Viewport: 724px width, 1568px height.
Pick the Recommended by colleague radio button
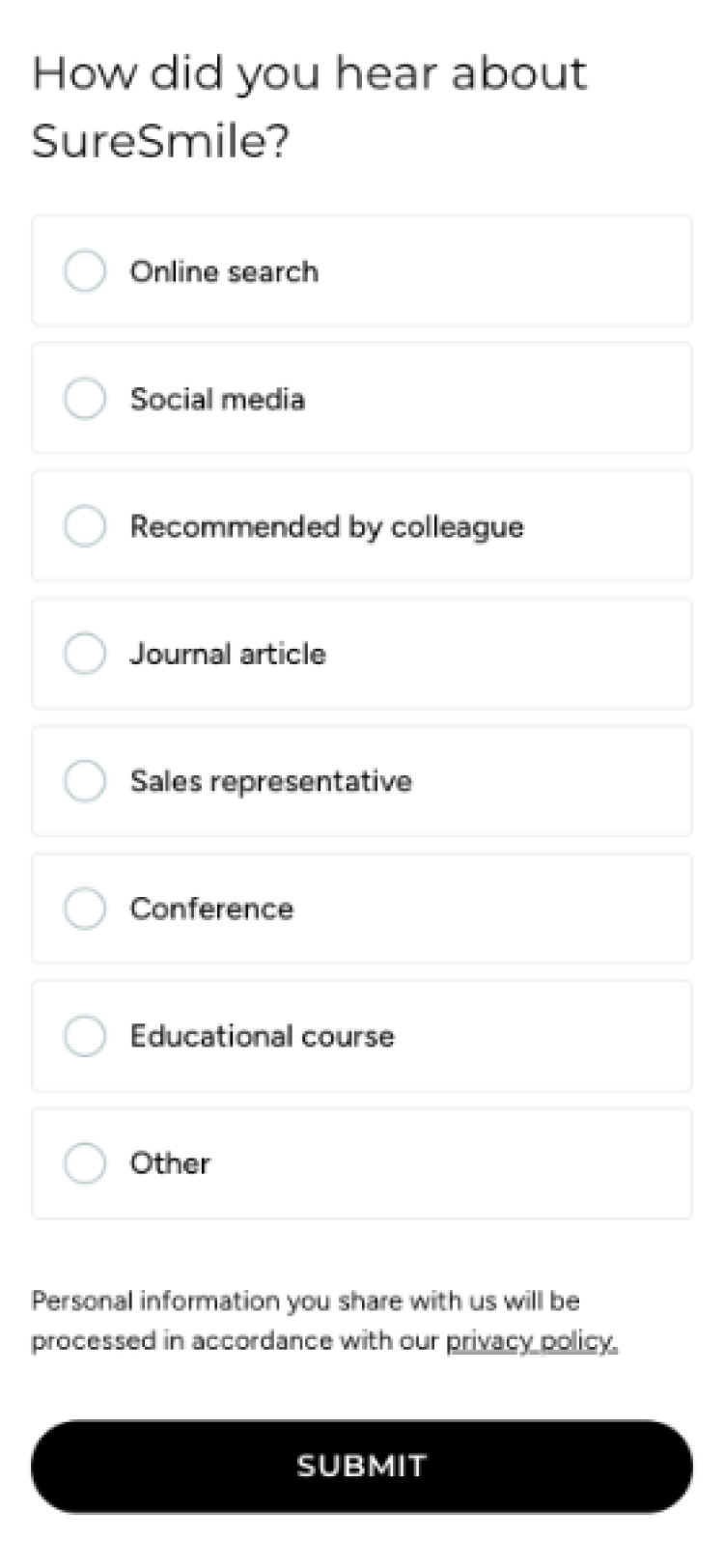85,526
